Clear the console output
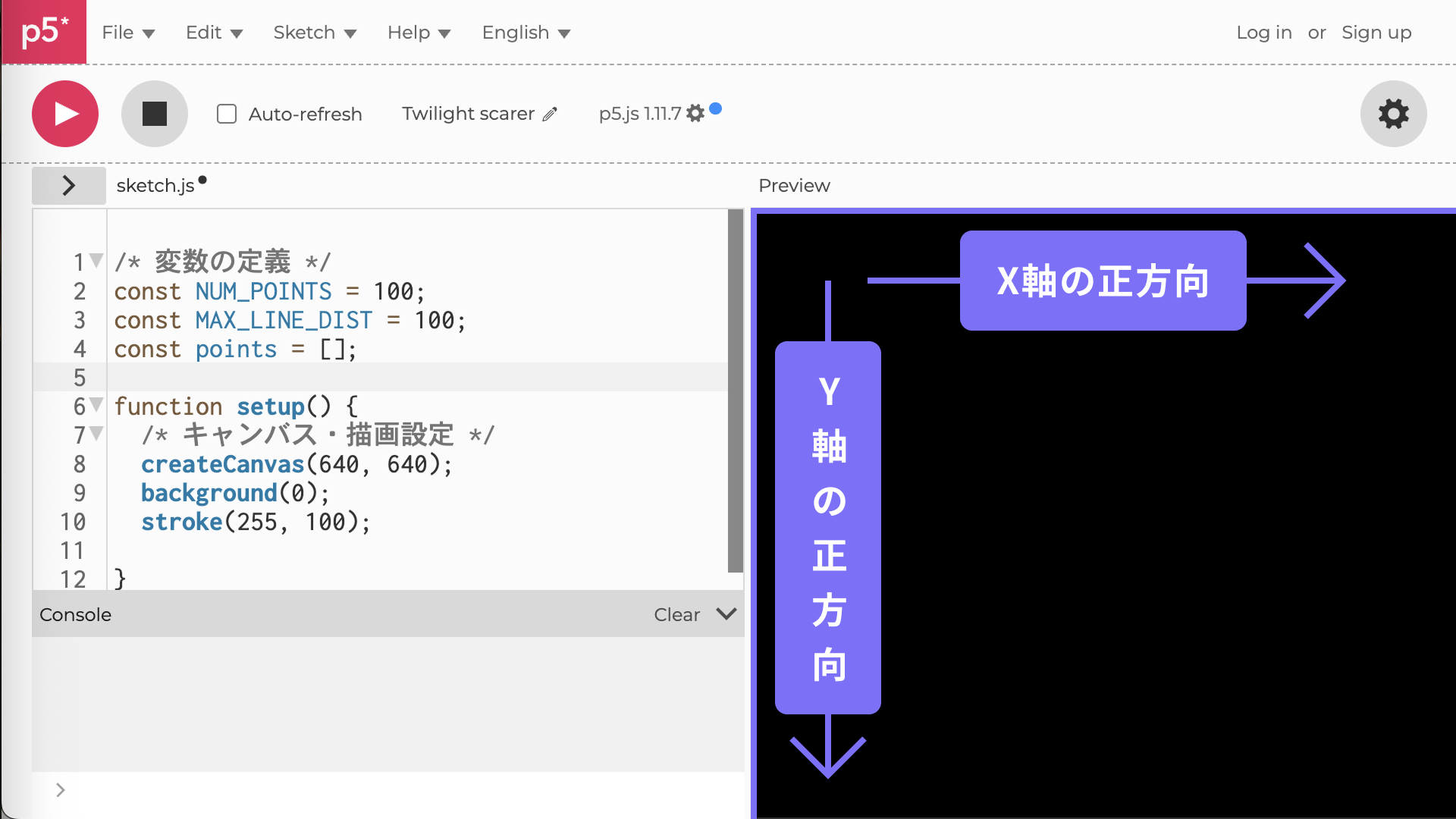The image size is (1456, 819). click(676, 615)
